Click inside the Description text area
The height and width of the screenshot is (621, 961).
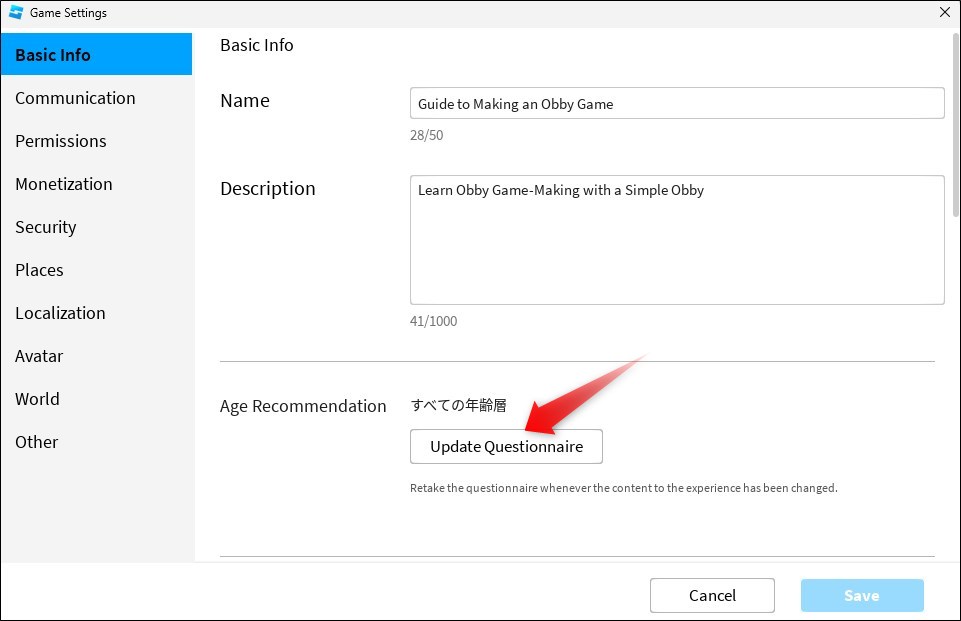click(x=677, y=240)
